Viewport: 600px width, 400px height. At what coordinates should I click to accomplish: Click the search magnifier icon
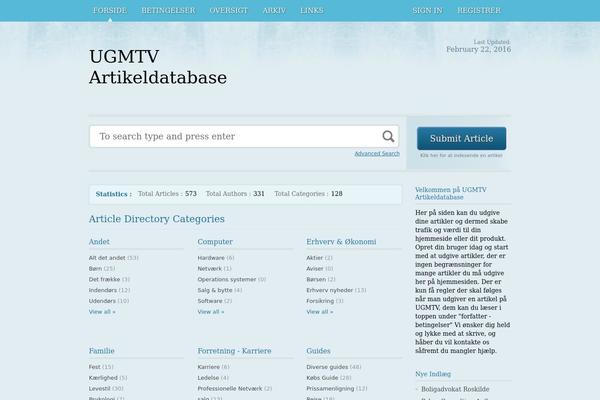click(x=388, y=136)
